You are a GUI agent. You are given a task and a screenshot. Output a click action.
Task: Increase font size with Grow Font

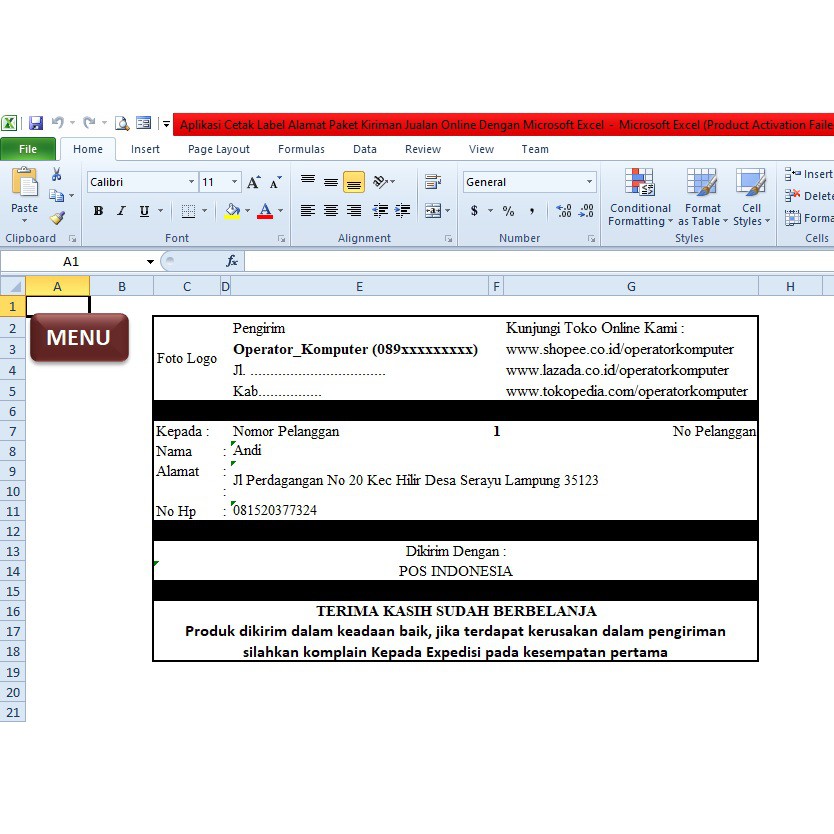pos(253,182)
